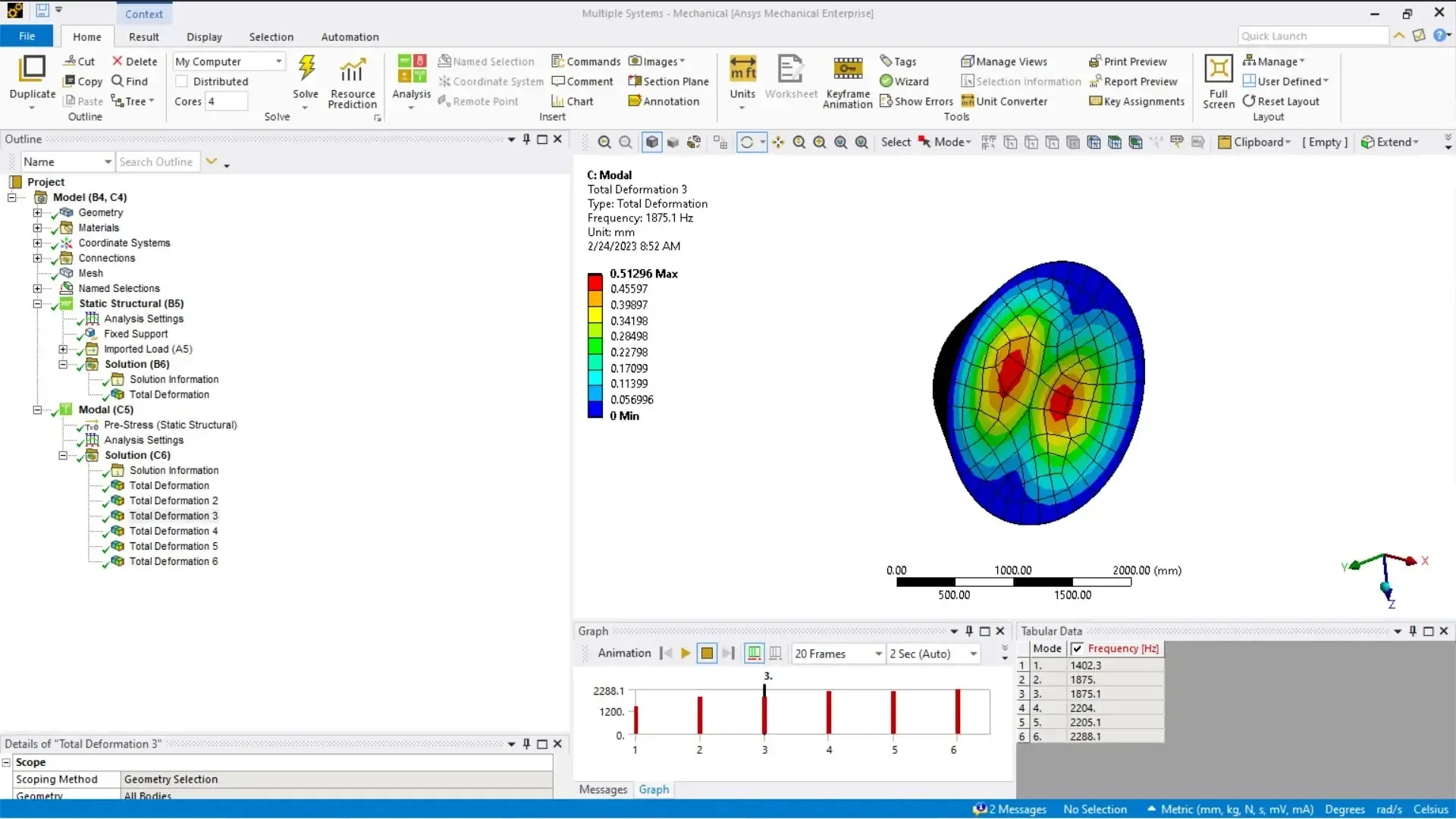The height and width of the screenshot is (819, 1456).
Task: Open the Display ribbon tab
Action: click(x=204, y=36)
